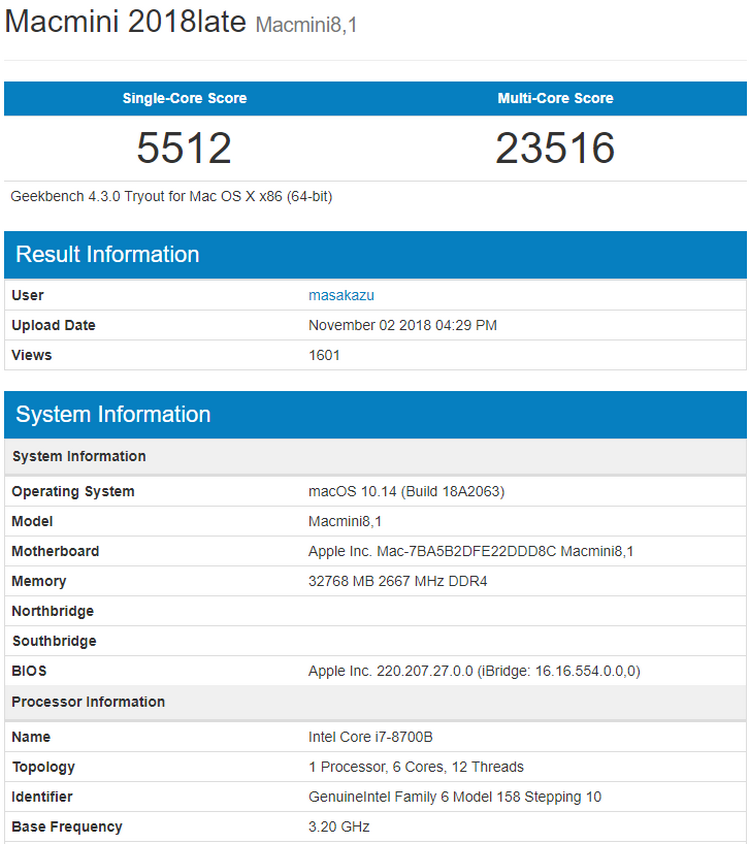The height and width of the screenshot is (844, 750).
Task: Click the Motherboard row label
Action: (55, 551)
